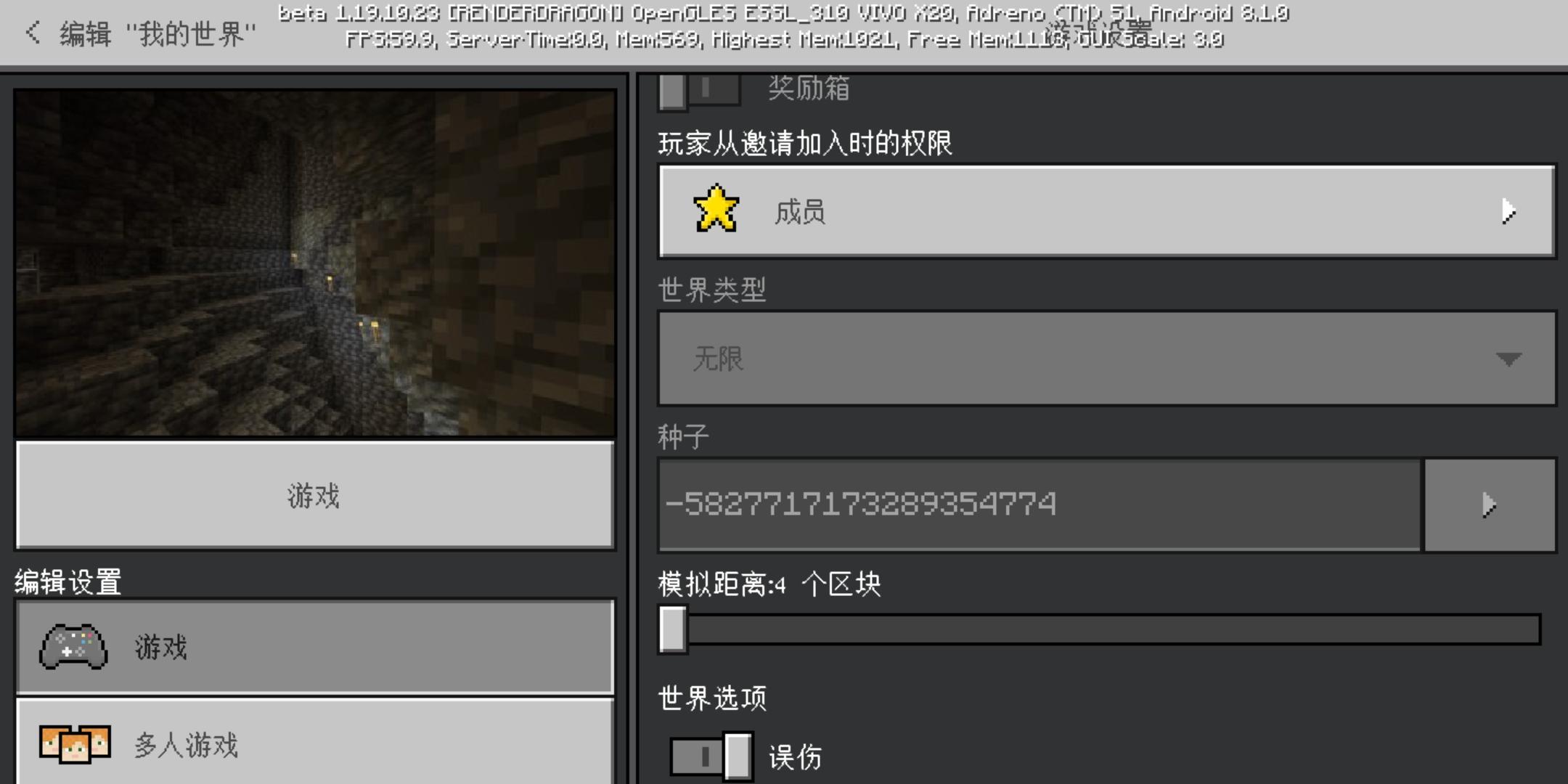Click the cave world preview thumbnail

315,263
